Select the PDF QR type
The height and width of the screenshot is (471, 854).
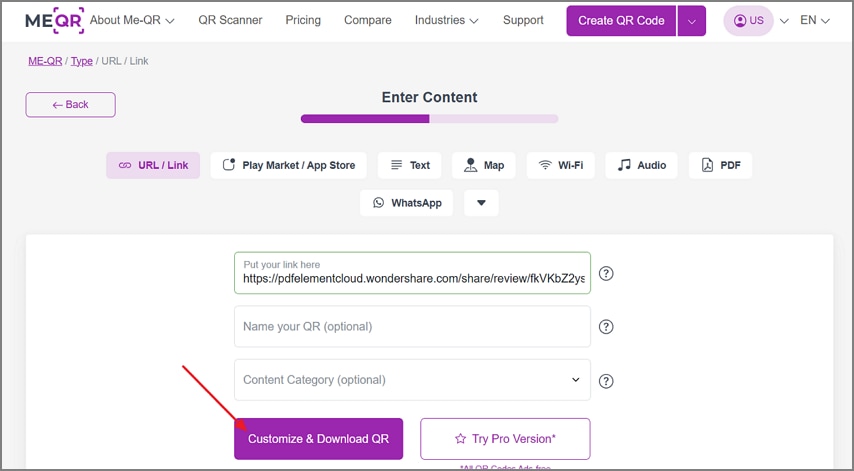[x=720, y=166]
